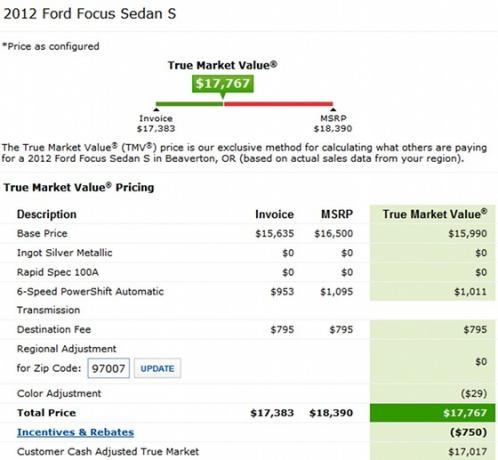
Task: Click the Ingot Silver Metallic row
Action: click(x=248, y=253)
